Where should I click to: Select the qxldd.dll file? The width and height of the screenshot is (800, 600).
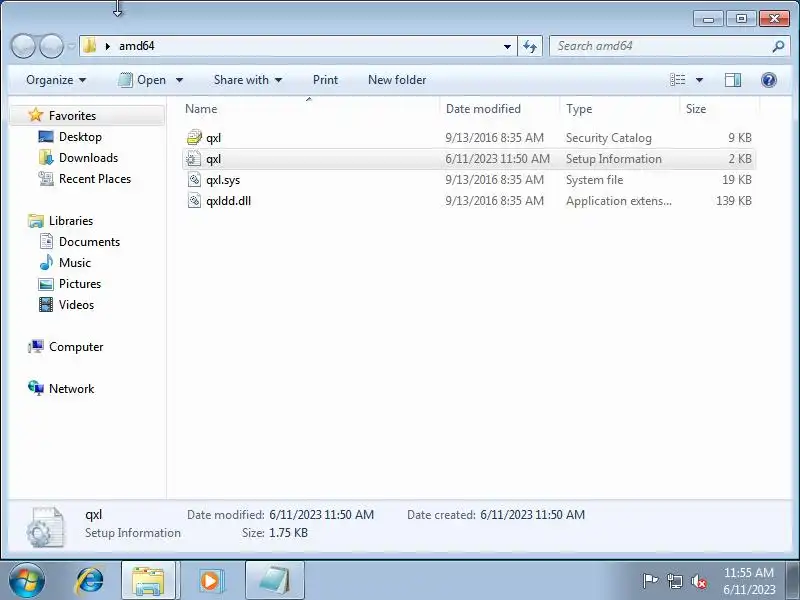(x=468, y=201)
